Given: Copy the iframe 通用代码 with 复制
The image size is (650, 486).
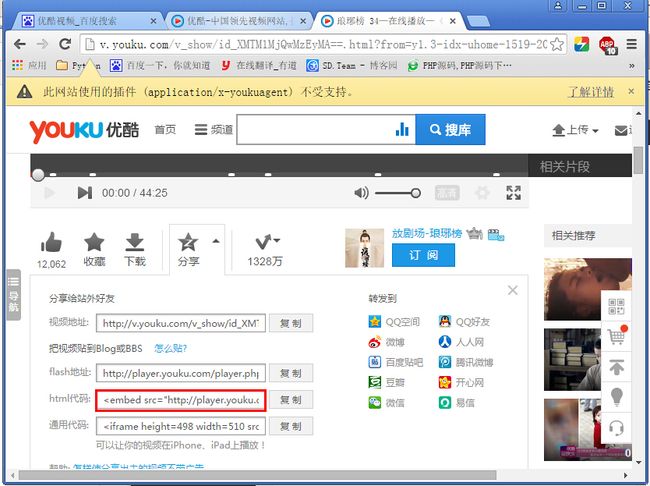Looking at the screenshot, I should [291, 426].
